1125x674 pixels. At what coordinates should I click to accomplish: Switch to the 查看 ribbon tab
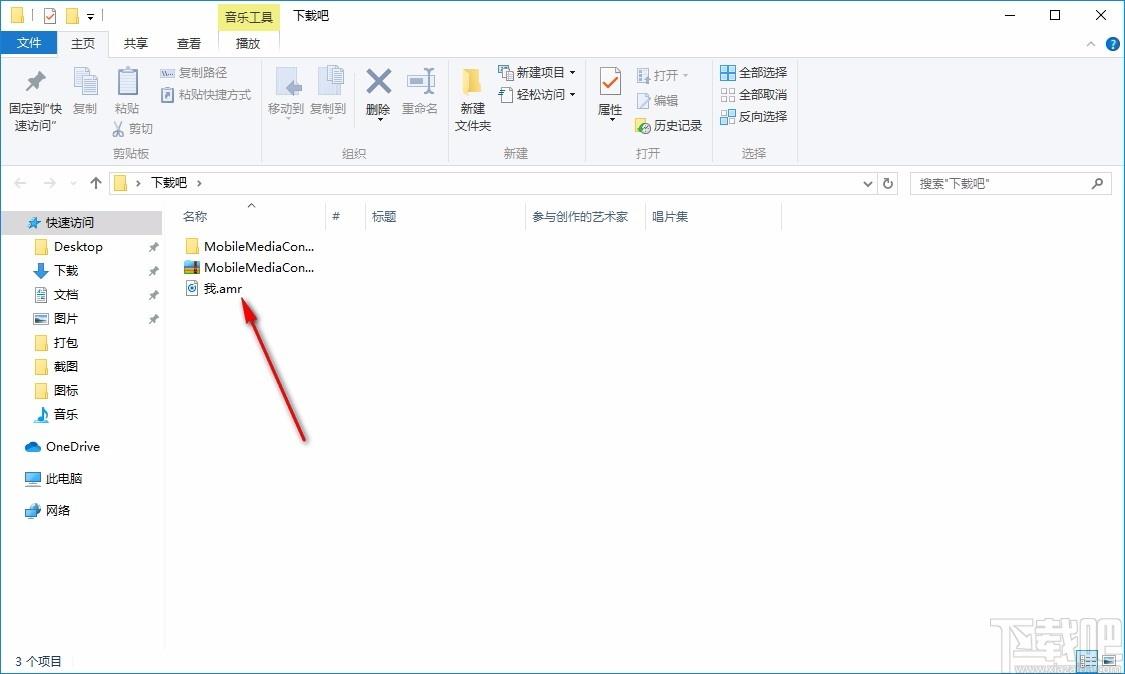[189, 43]
